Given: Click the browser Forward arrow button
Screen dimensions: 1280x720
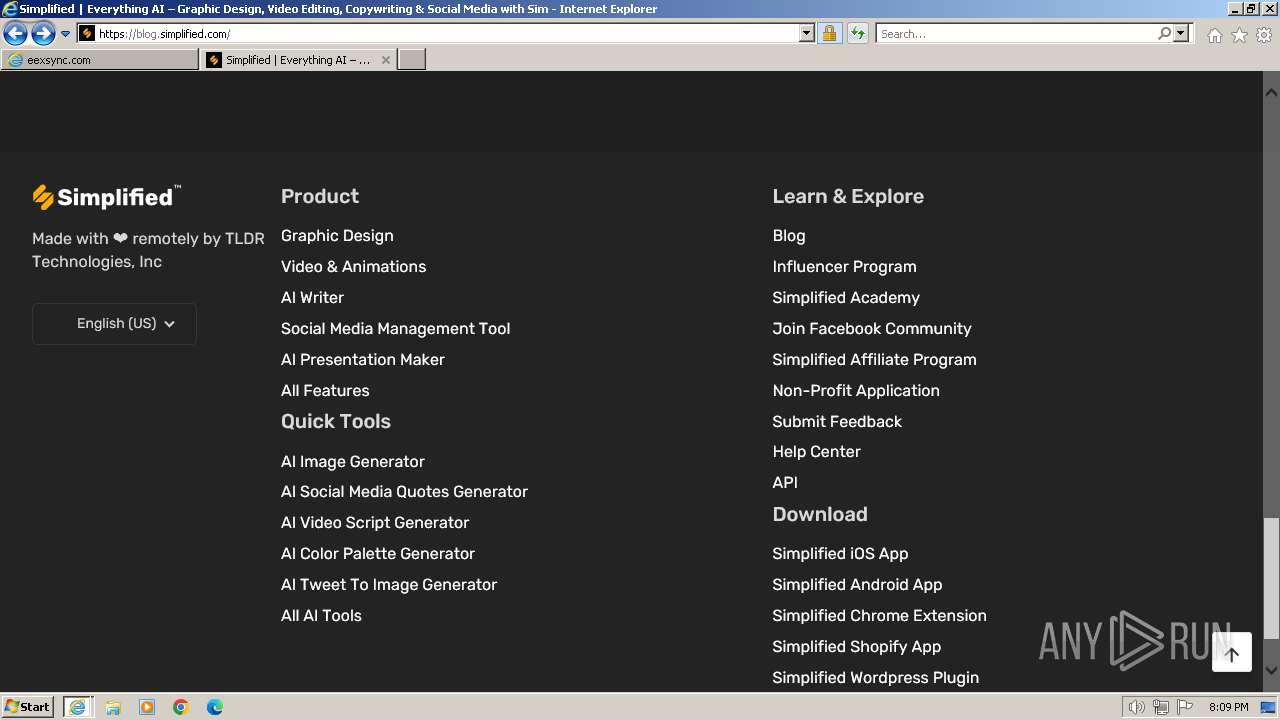Looking at the screenshot, I should pyautogui.click(x=43, y=34).
